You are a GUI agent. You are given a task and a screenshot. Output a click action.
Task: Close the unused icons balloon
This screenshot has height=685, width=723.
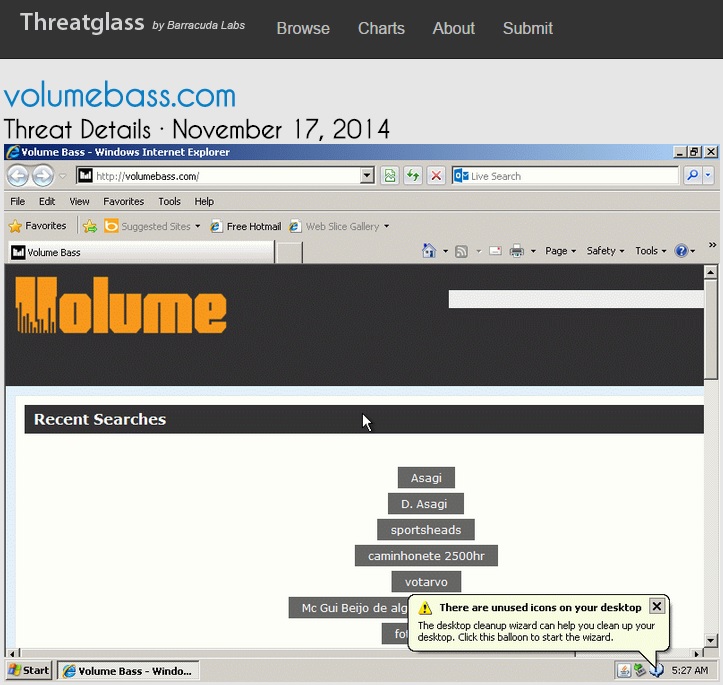[657, 606]
